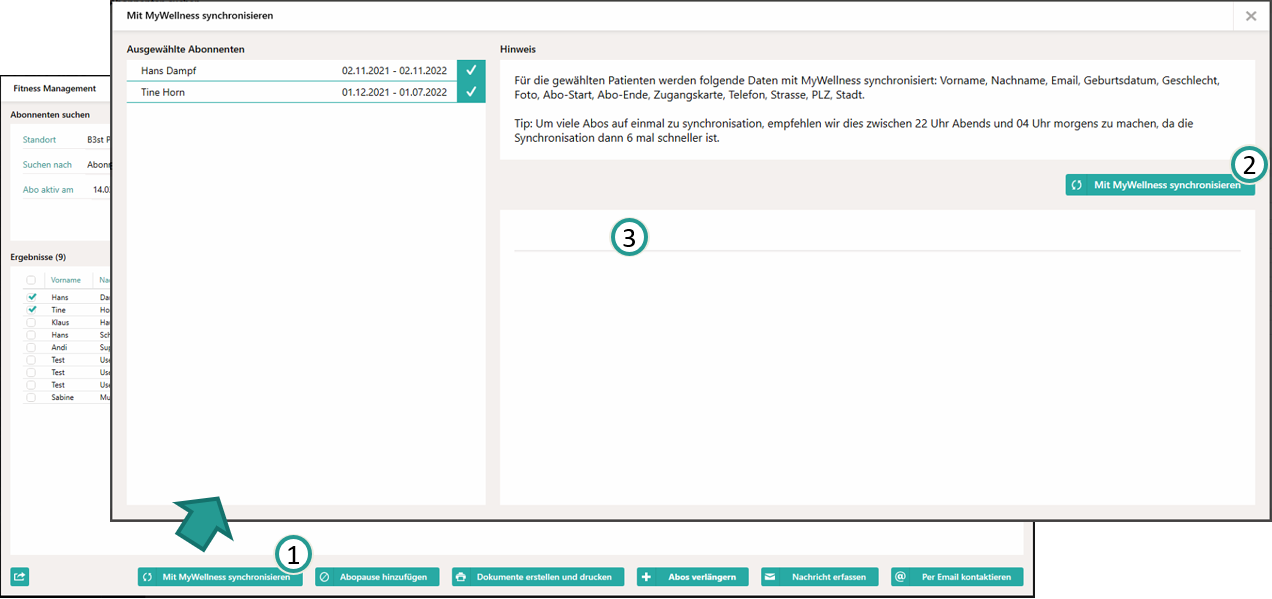Click Abos verlängern button

tap(693, 577)
